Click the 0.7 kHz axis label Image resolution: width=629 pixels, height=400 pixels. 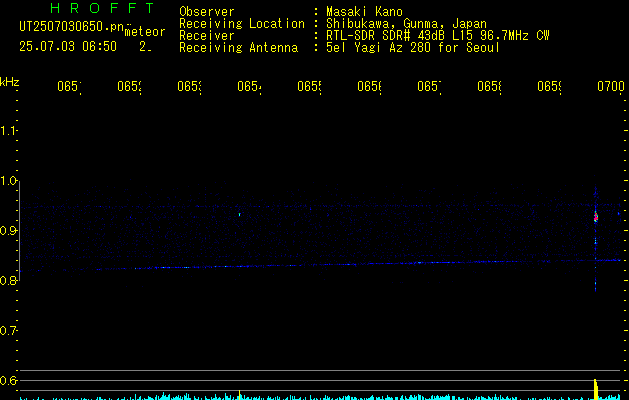pyautogui.click(x=8, y=330)
